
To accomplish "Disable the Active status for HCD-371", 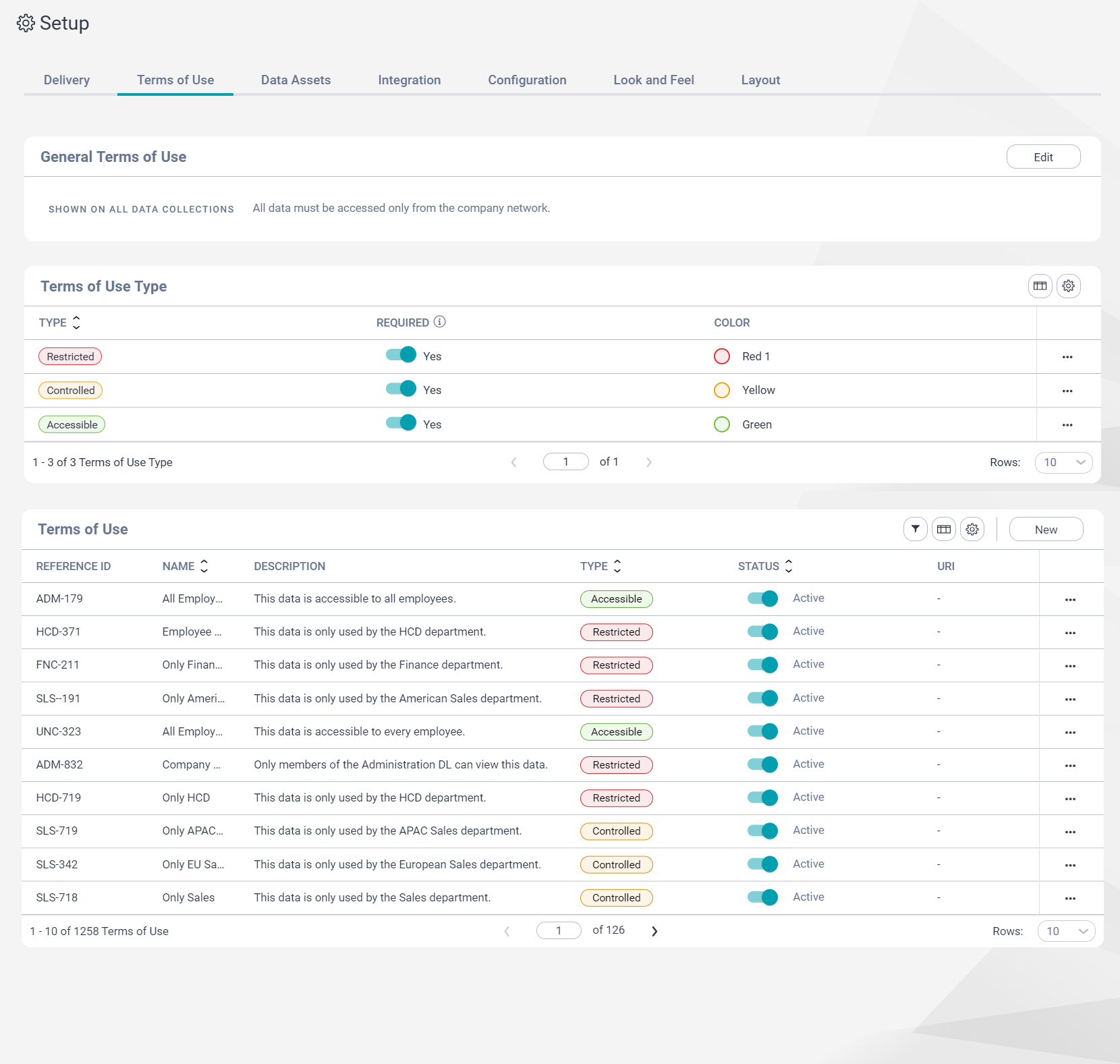I will pyautogui.click(x=762, y=632).
